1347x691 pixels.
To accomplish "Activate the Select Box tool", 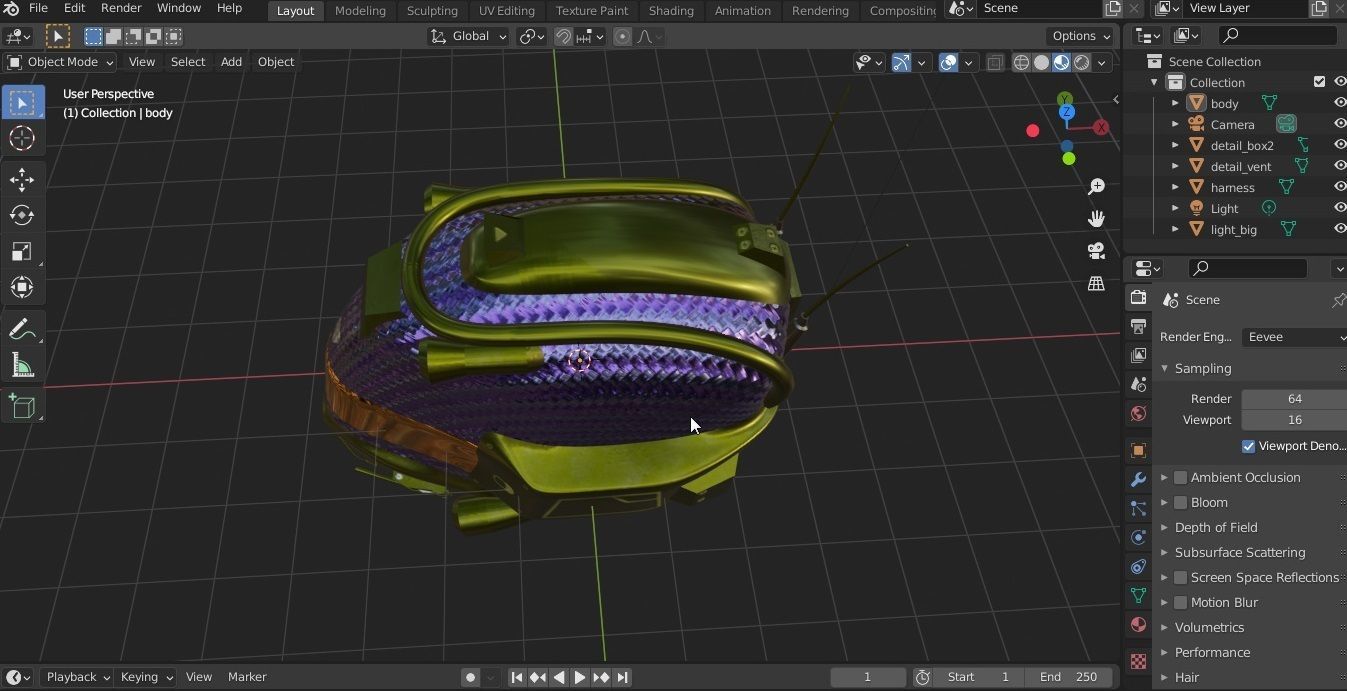I will (x=22, y=103).
